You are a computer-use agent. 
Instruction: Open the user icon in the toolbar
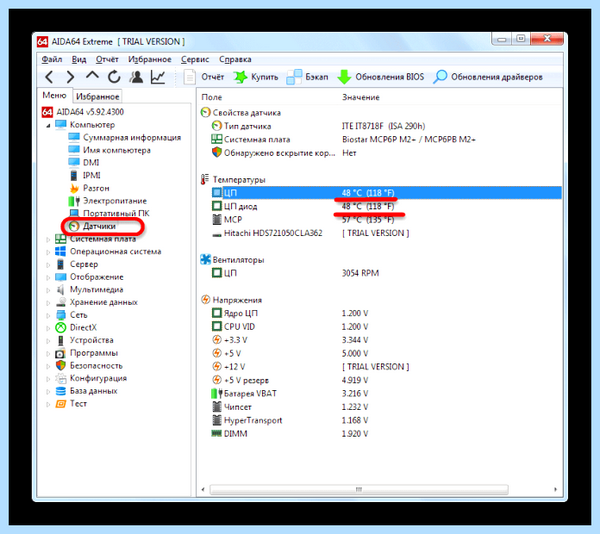click(x=136, y=77)
